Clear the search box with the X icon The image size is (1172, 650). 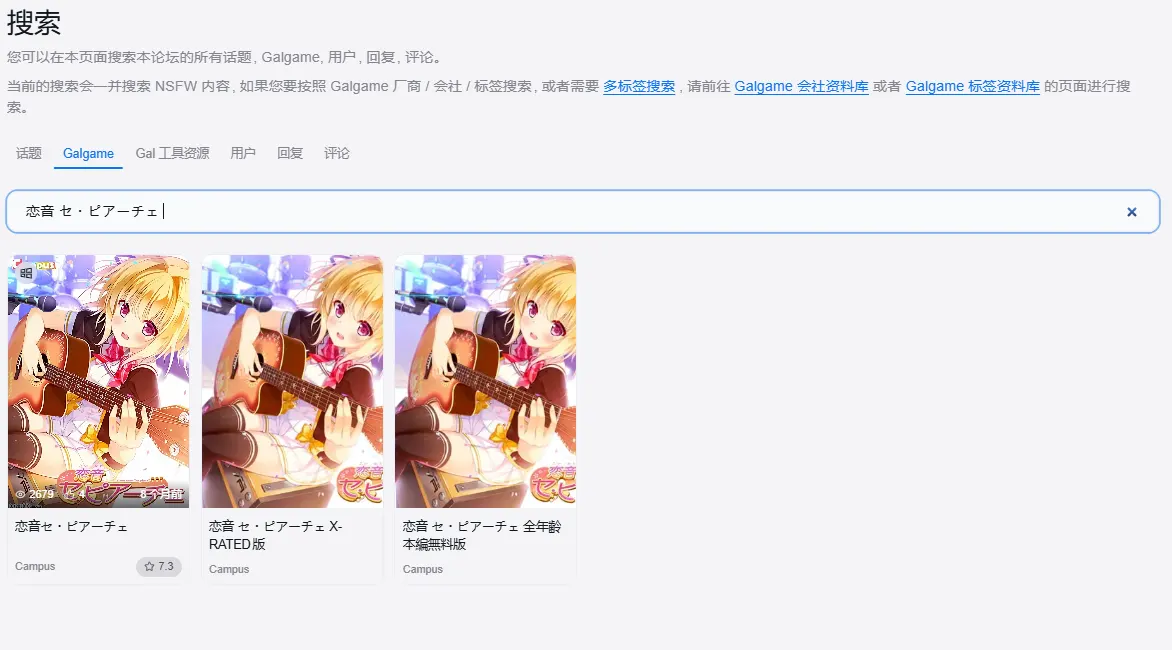(1132, 212)
